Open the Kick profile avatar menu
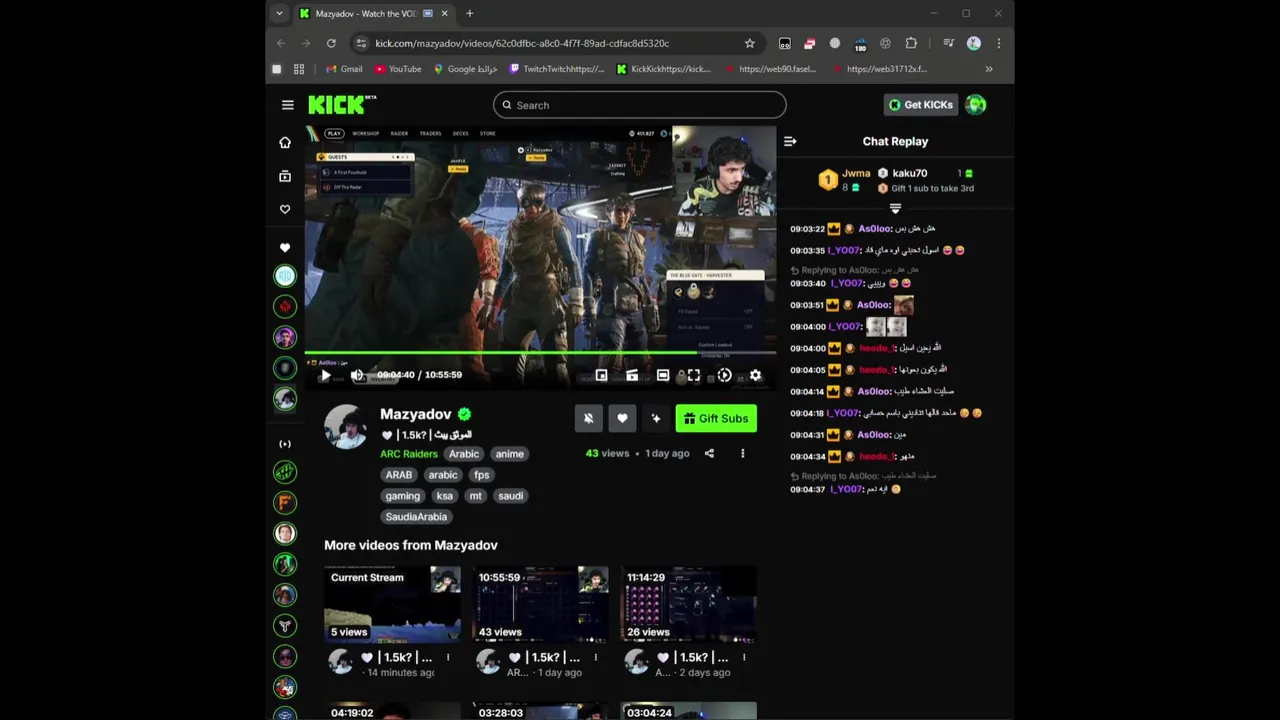Viewport: 1280px width, 720px height. (x=976, y=105)
